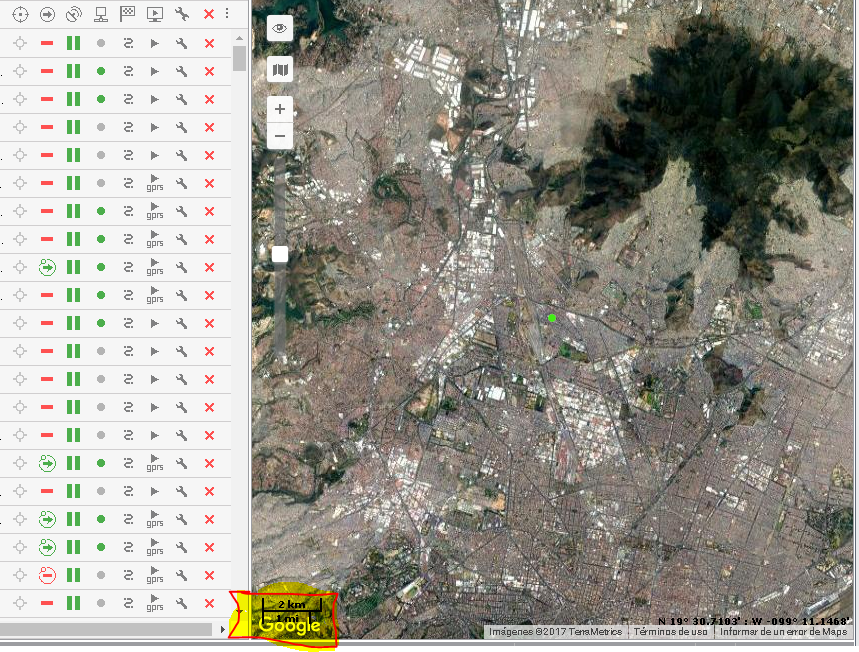This screenshot has height=652, width=859.
Task: Click the red X icon in the header row
Action: click(x=208, y=14)
